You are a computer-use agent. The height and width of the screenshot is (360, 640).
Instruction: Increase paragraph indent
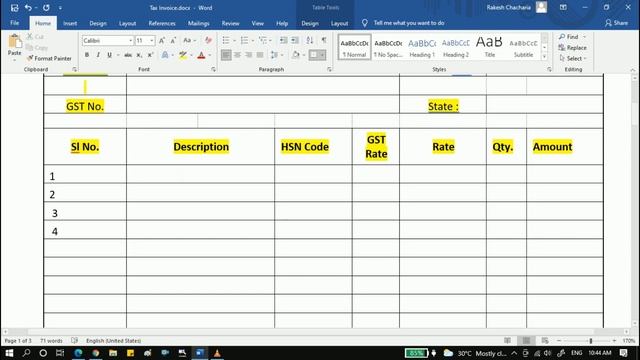295,40
